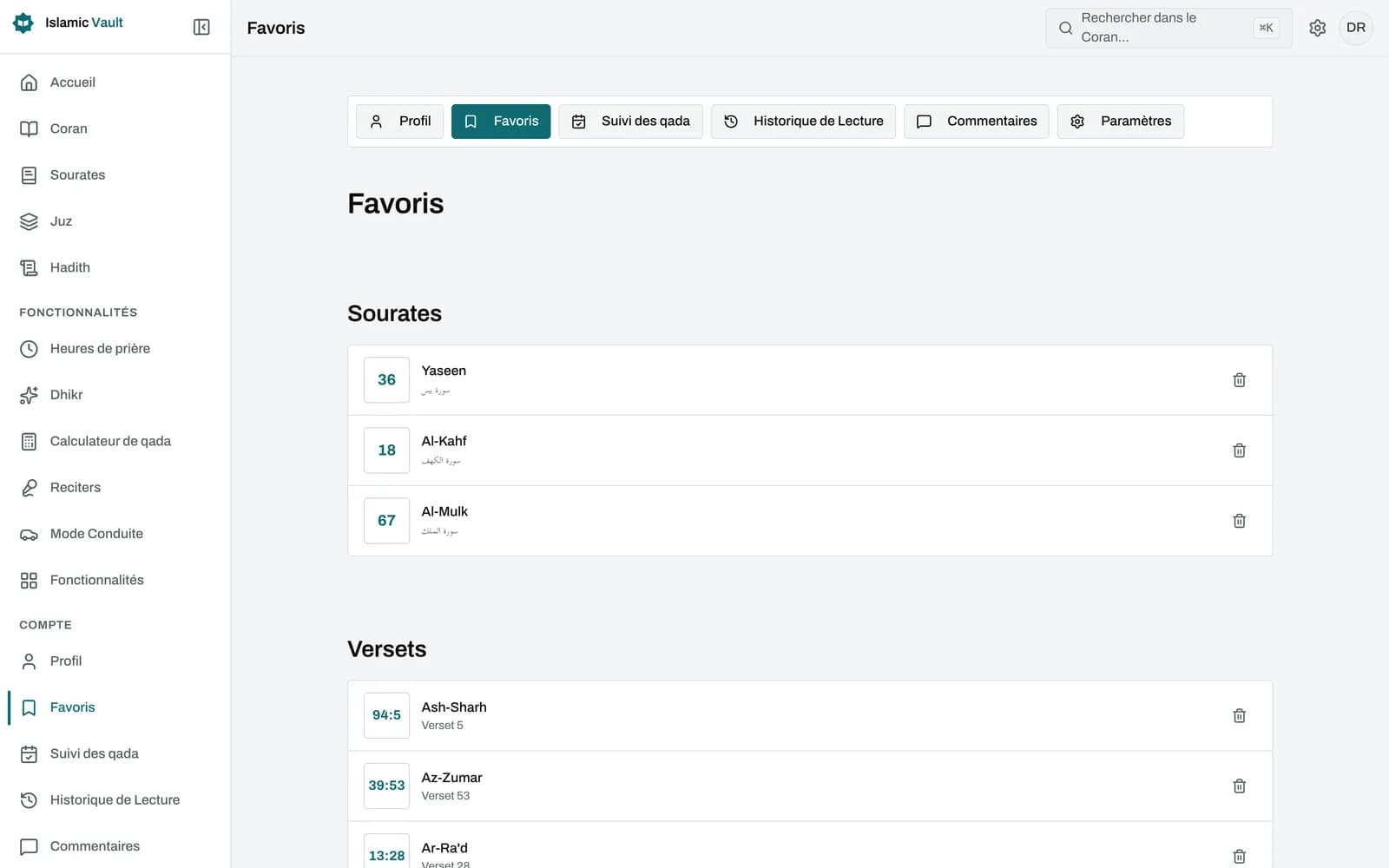Go to Accueil in sidebar

[x=115, y=82]
